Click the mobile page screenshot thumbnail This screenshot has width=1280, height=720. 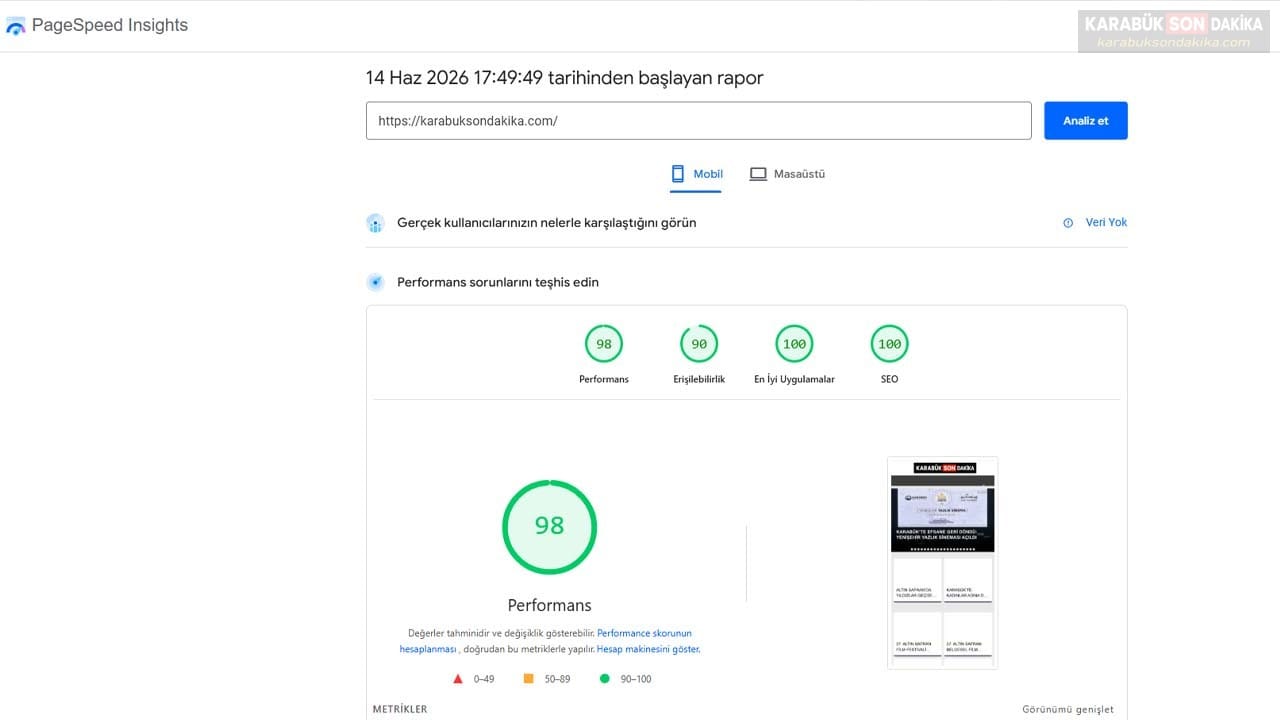pos(942,563)
